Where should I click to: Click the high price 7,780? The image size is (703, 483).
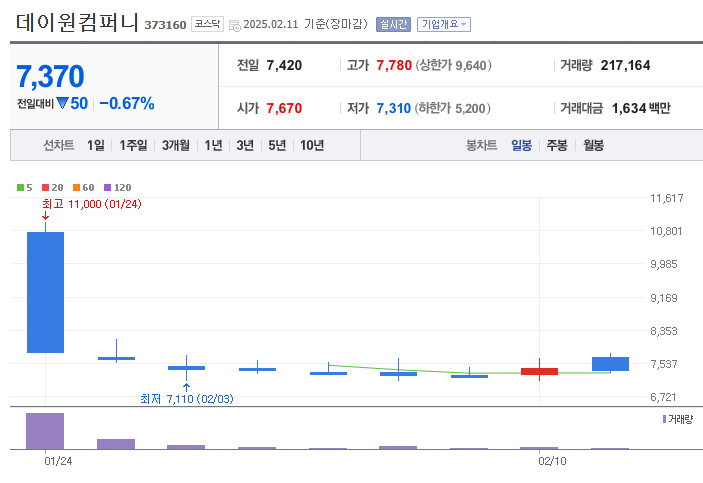click(394, 65)
